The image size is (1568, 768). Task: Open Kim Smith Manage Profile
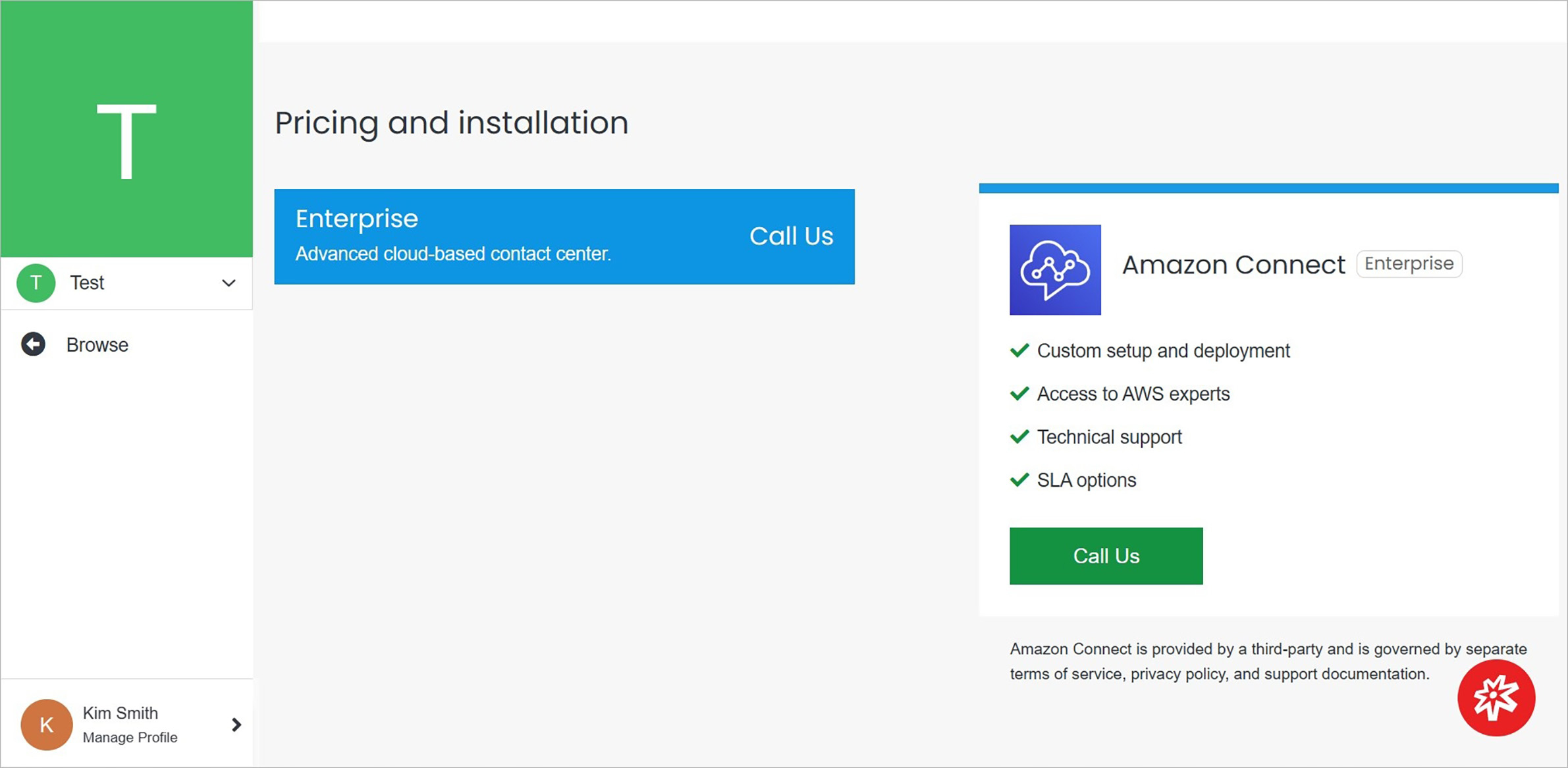click(126, 724)
